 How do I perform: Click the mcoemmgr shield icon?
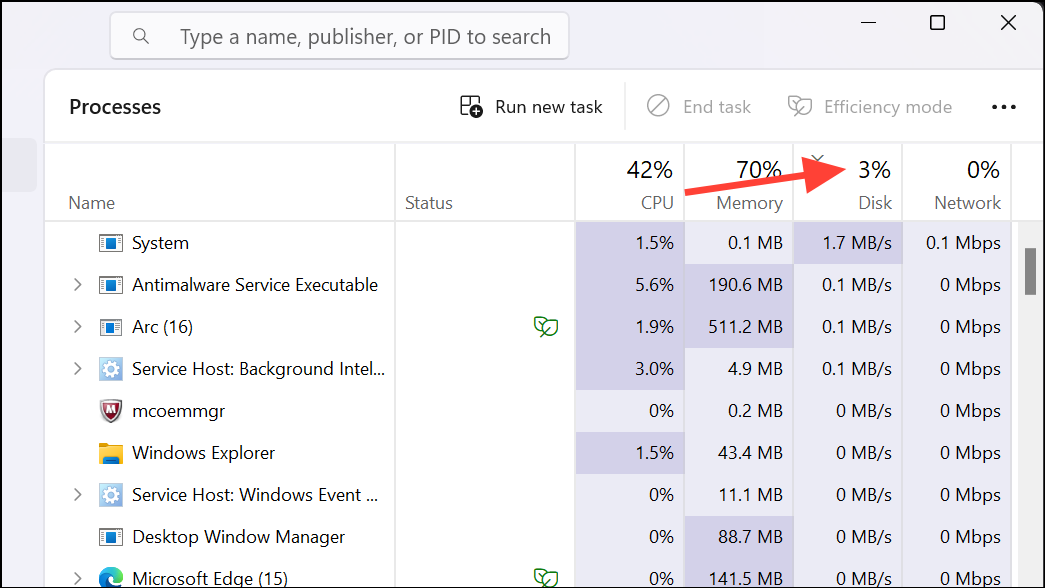click(110, 410)
